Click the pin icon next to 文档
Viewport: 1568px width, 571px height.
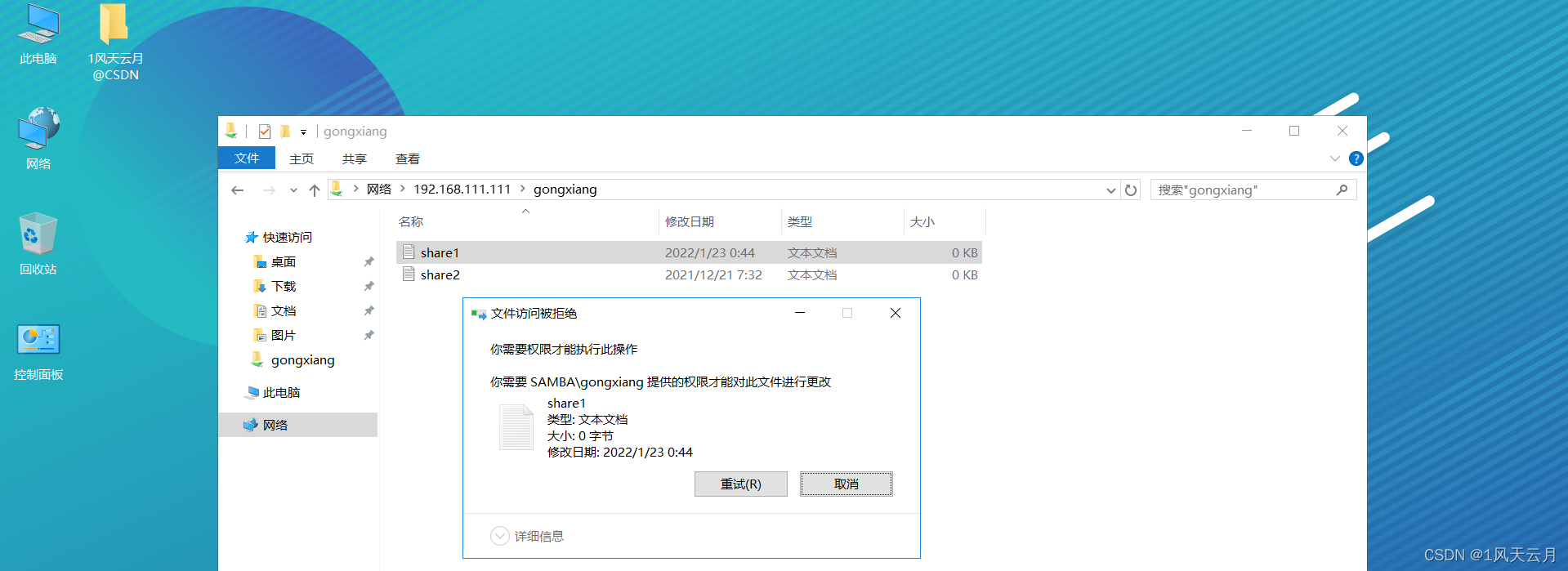click(369, 311)
